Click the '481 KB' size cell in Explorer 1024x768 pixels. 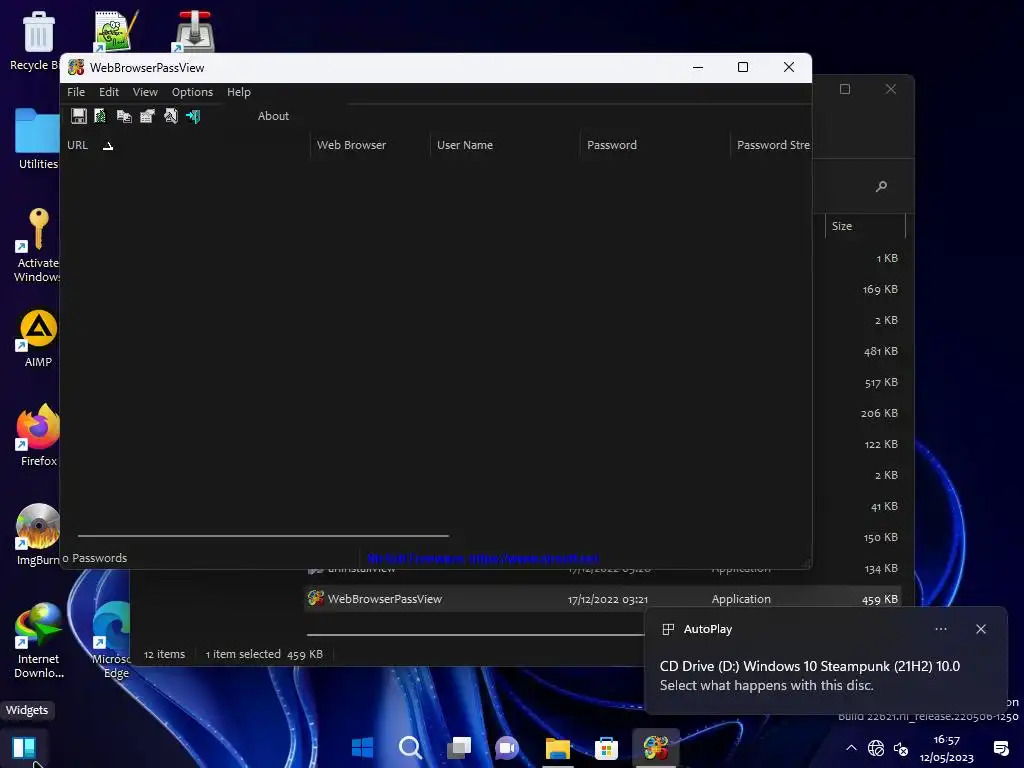[880, 351]
